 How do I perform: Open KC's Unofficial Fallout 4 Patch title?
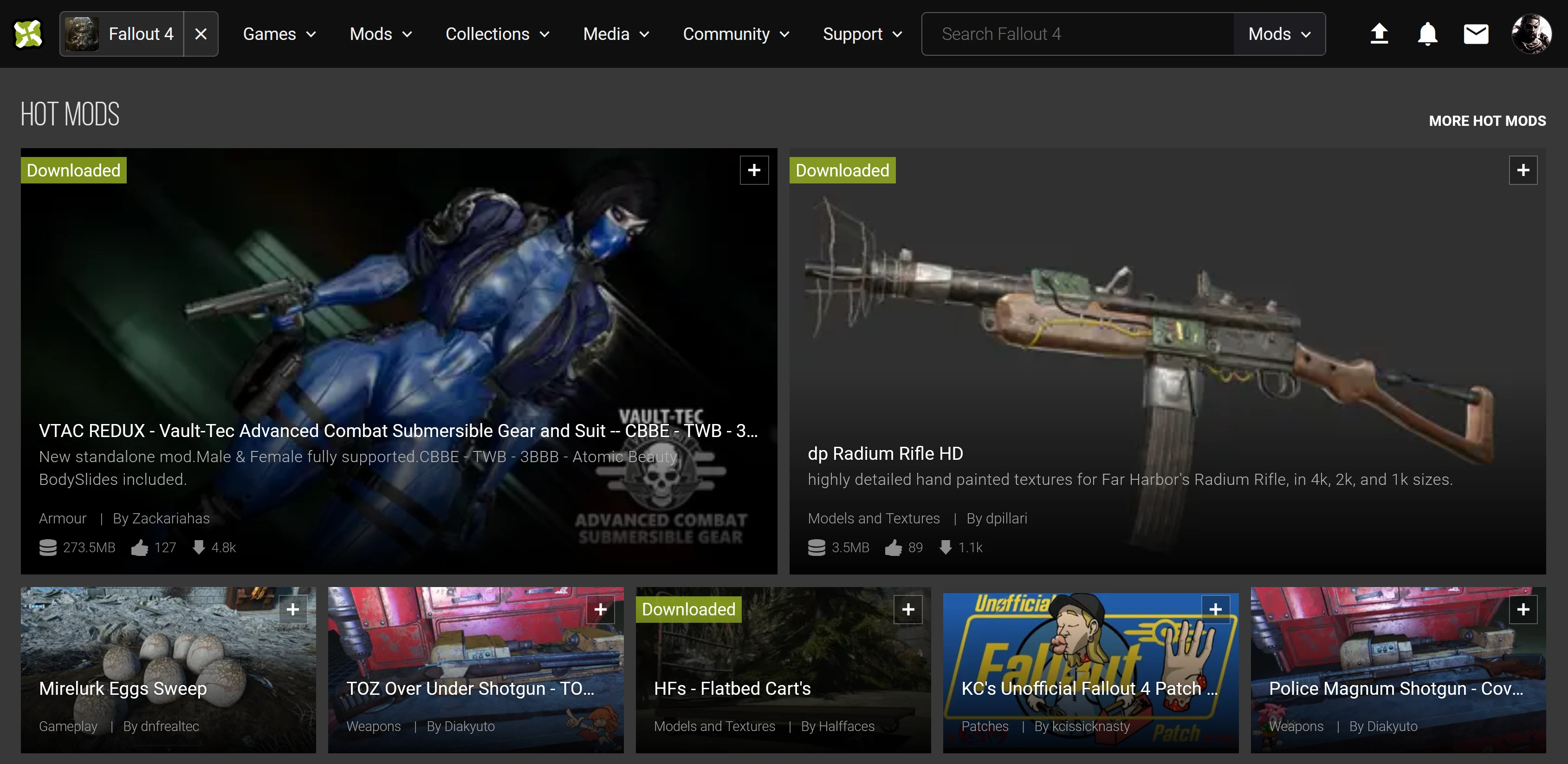point(1089,688)
